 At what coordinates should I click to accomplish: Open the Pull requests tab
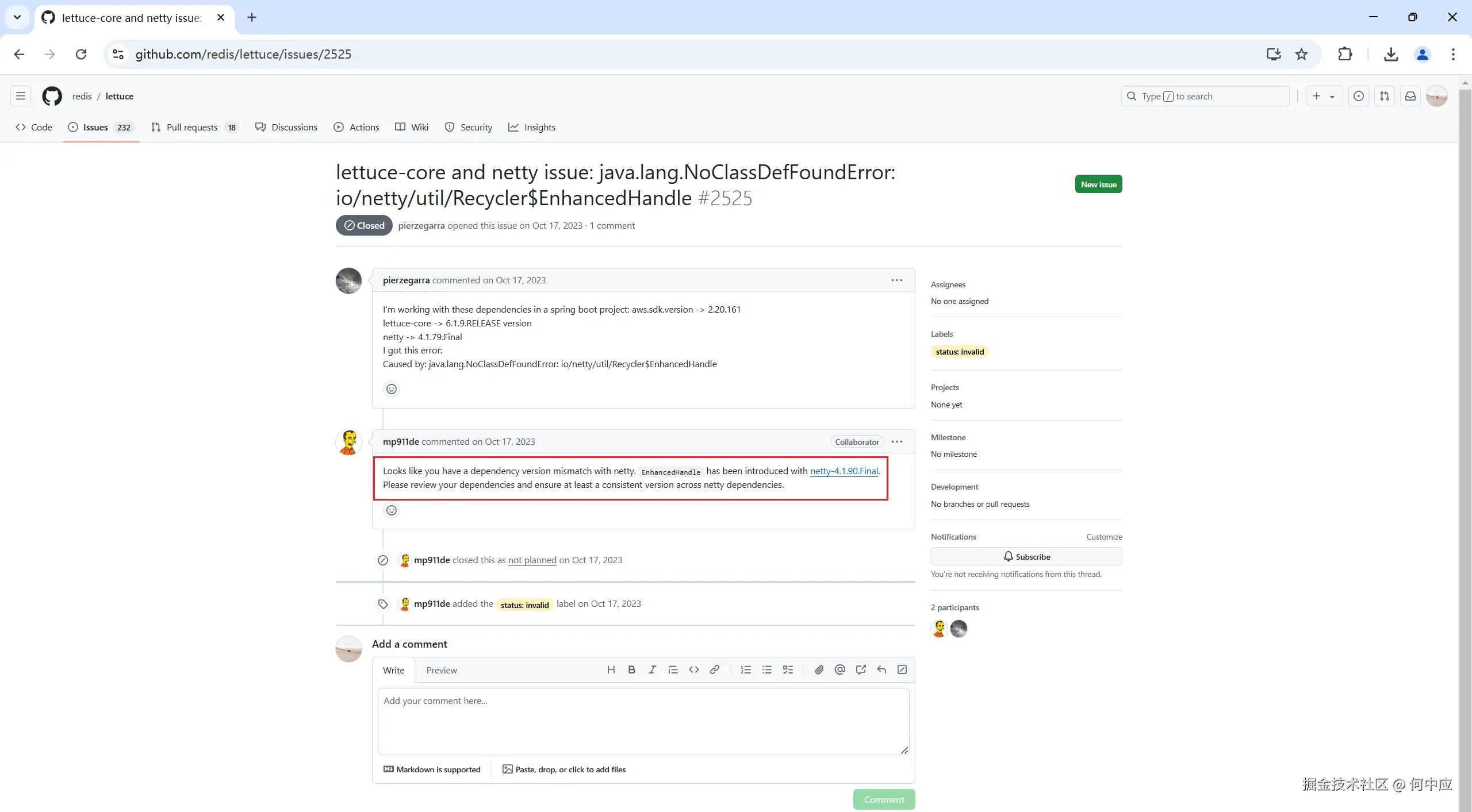coord(194,127)
